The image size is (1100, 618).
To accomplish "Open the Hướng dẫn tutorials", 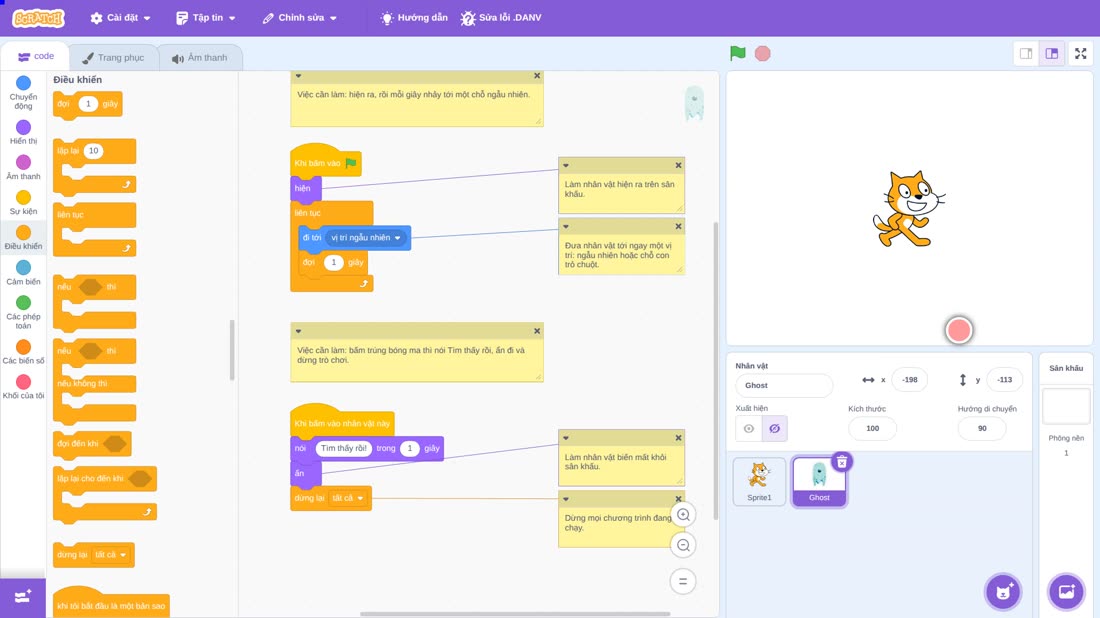I will pyautogui.click(x=414, y=18).
